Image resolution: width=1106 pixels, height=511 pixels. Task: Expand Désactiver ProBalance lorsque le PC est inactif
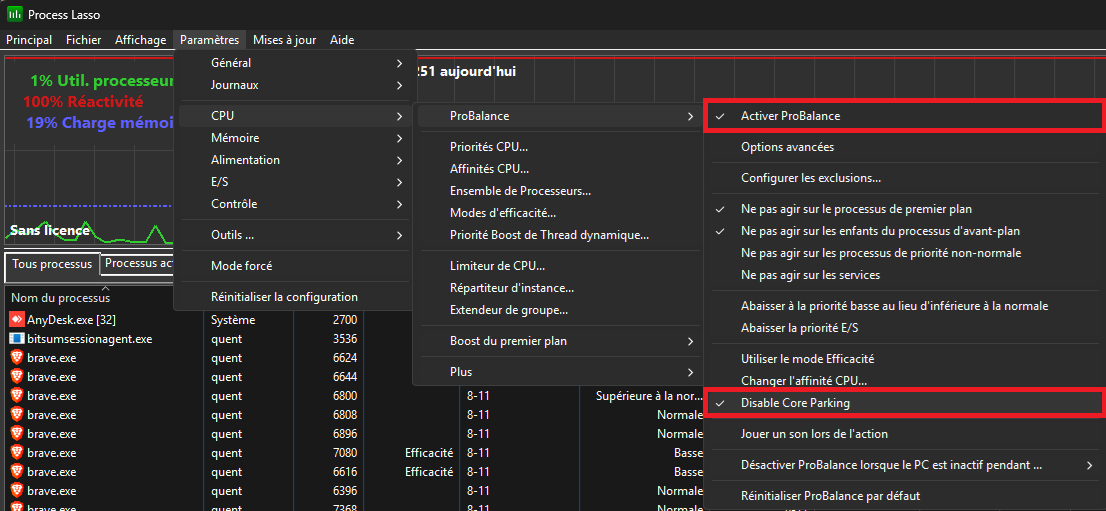click(904, 465)
